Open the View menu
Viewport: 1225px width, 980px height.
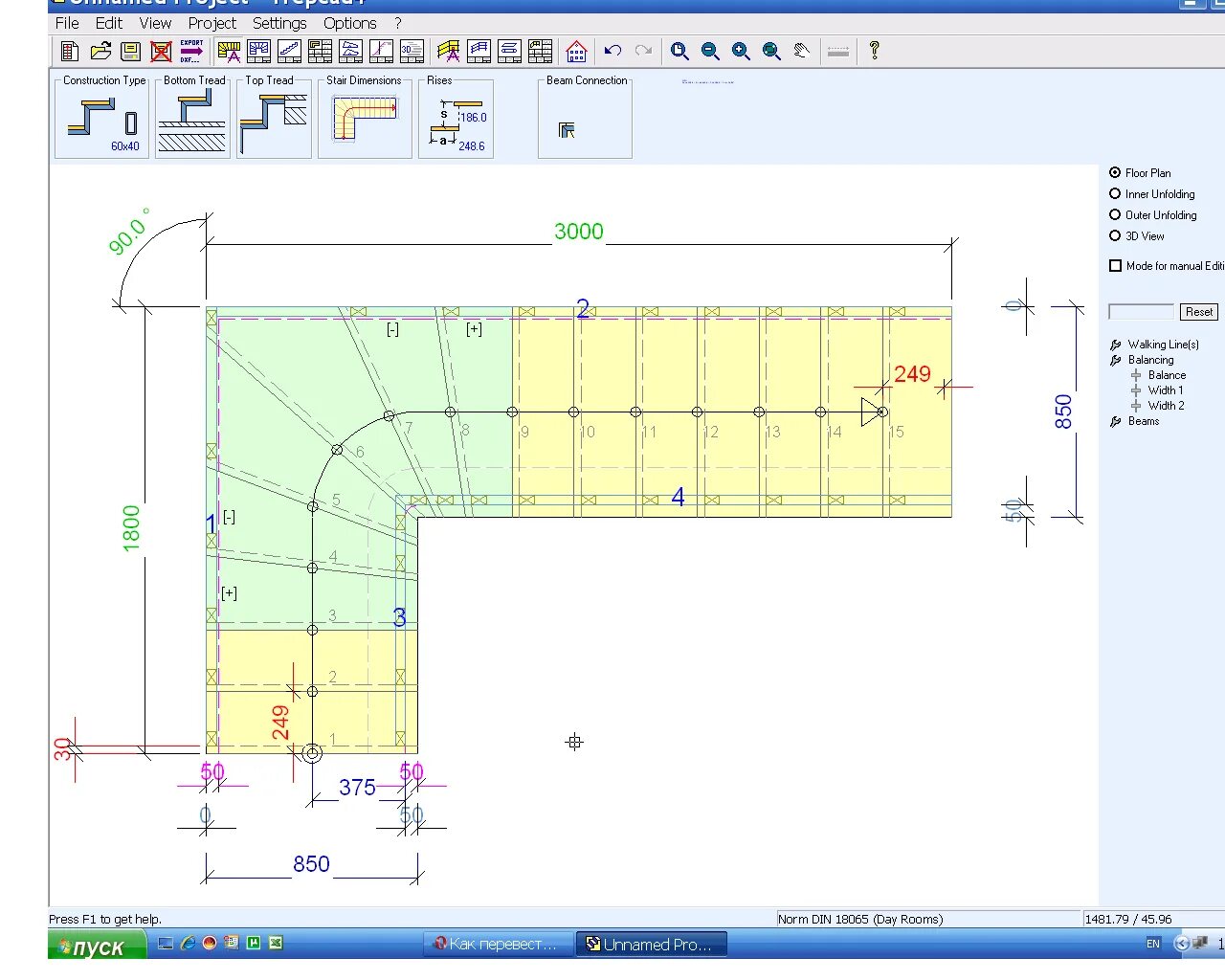[155, 23]
